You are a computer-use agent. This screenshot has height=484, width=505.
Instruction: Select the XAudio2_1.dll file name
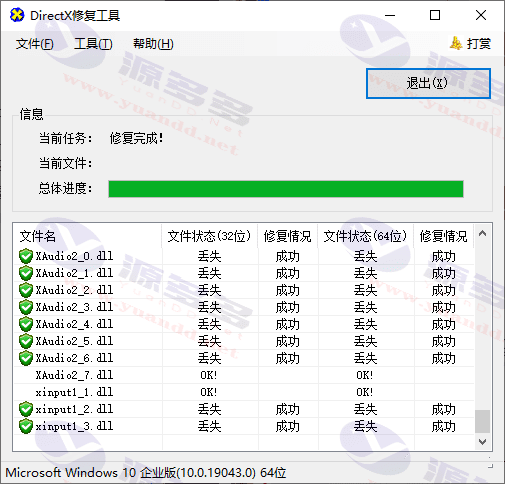74,273
